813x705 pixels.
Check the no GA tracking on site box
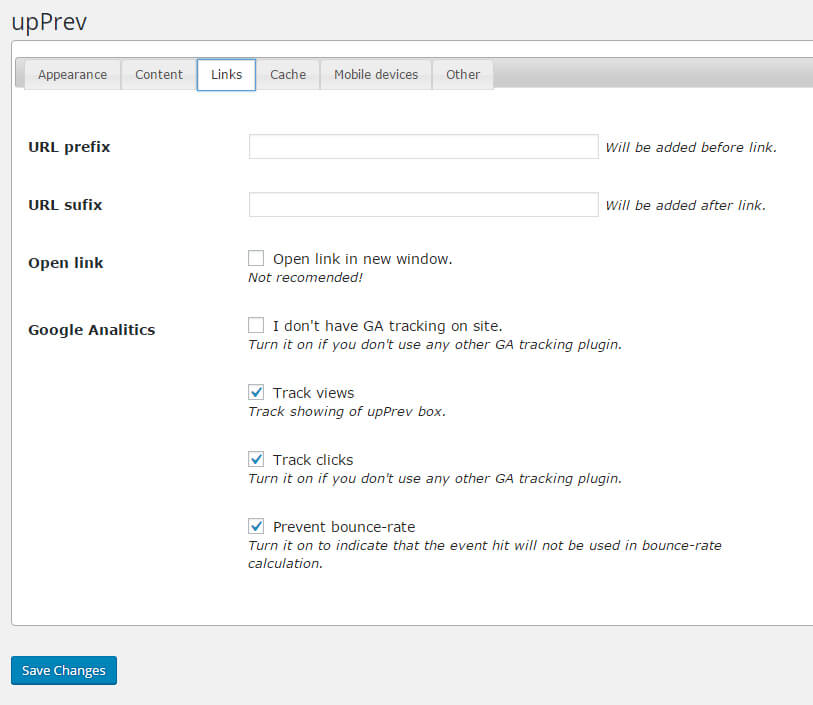pos(256,325)
